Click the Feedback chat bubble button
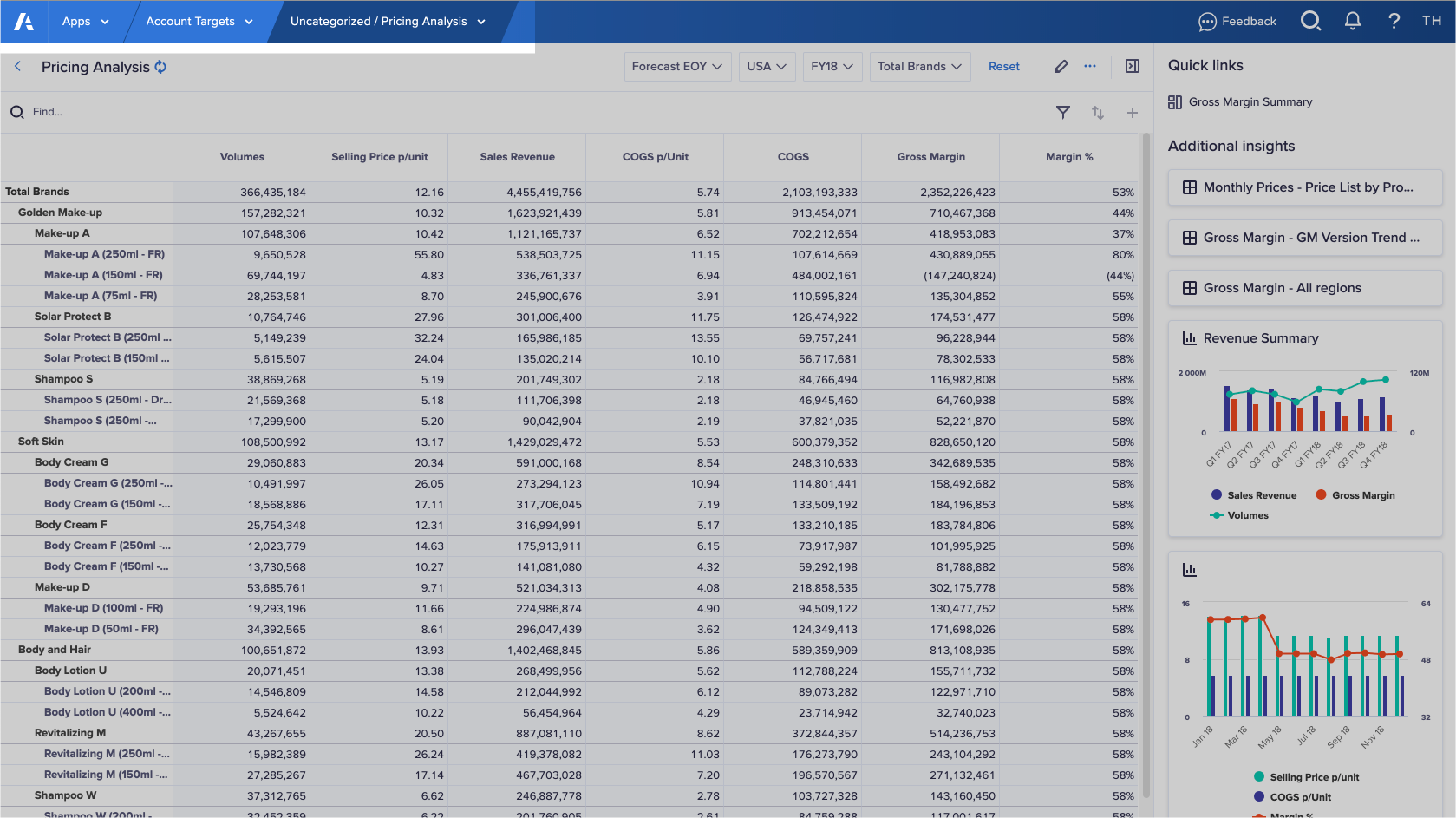1456x818 pixels. click(1237, 22)
